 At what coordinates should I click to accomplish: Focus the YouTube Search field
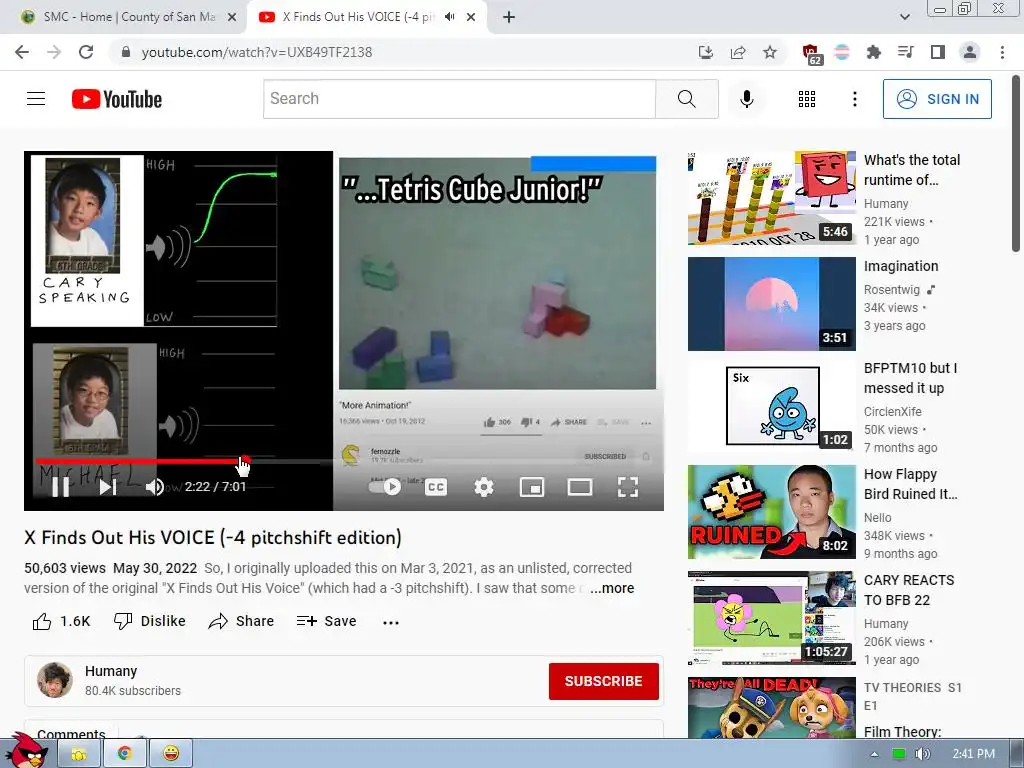pyautogui.click(x=459, y=99)
